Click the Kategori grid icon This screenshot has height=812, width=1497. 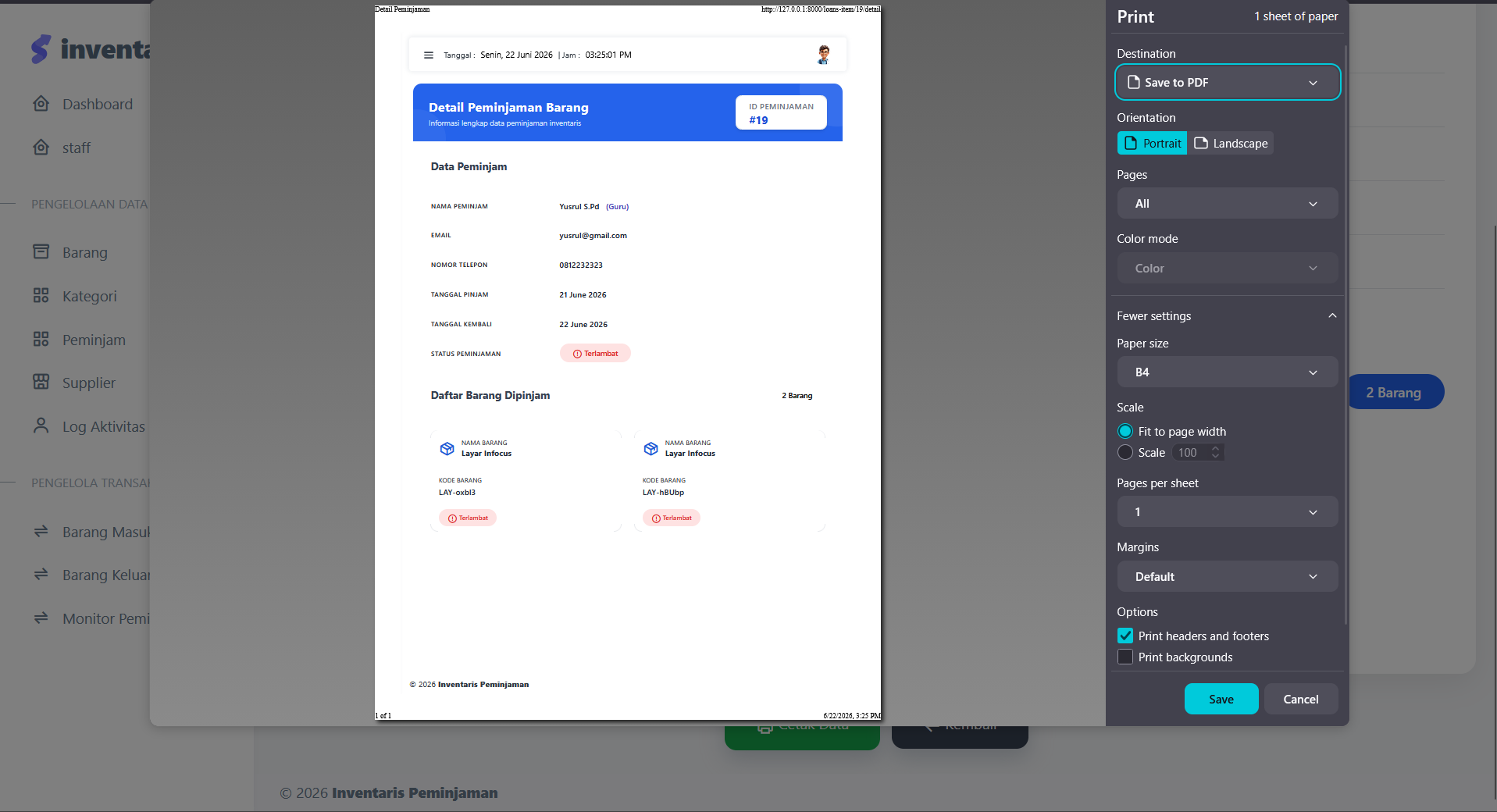point(41,295)
